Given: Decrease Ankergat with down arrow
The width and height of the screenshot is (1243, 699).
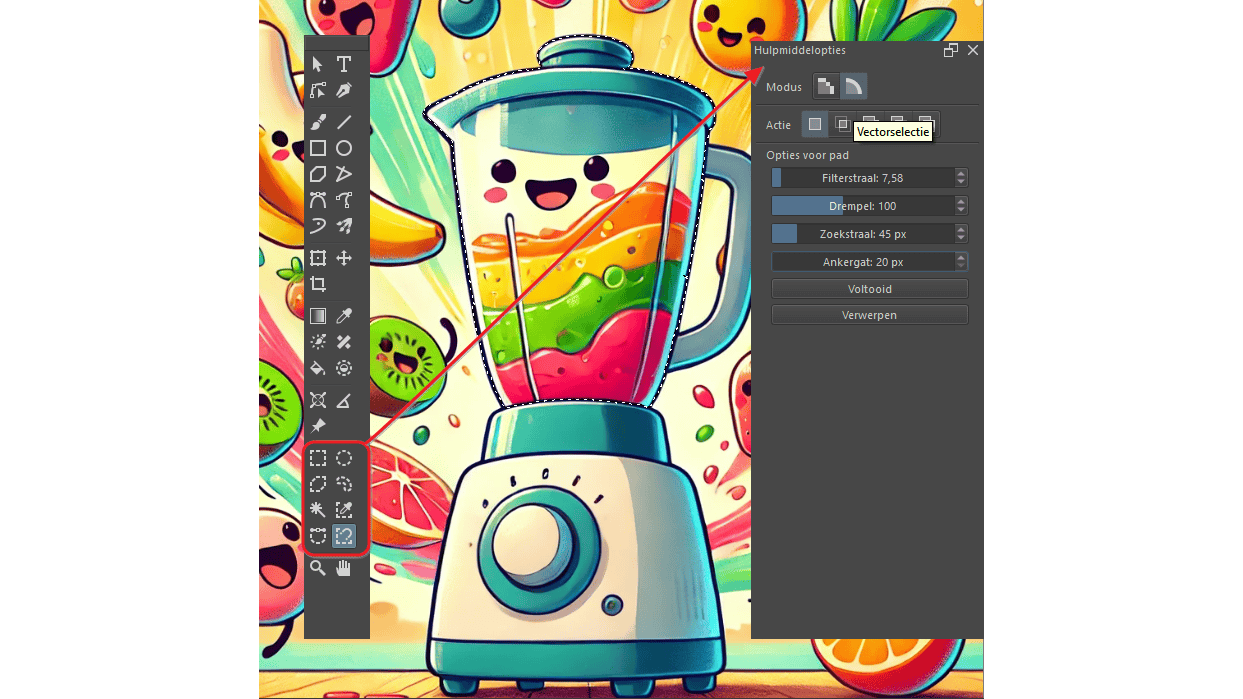Looking at the screenshot, I should point(961,267).
